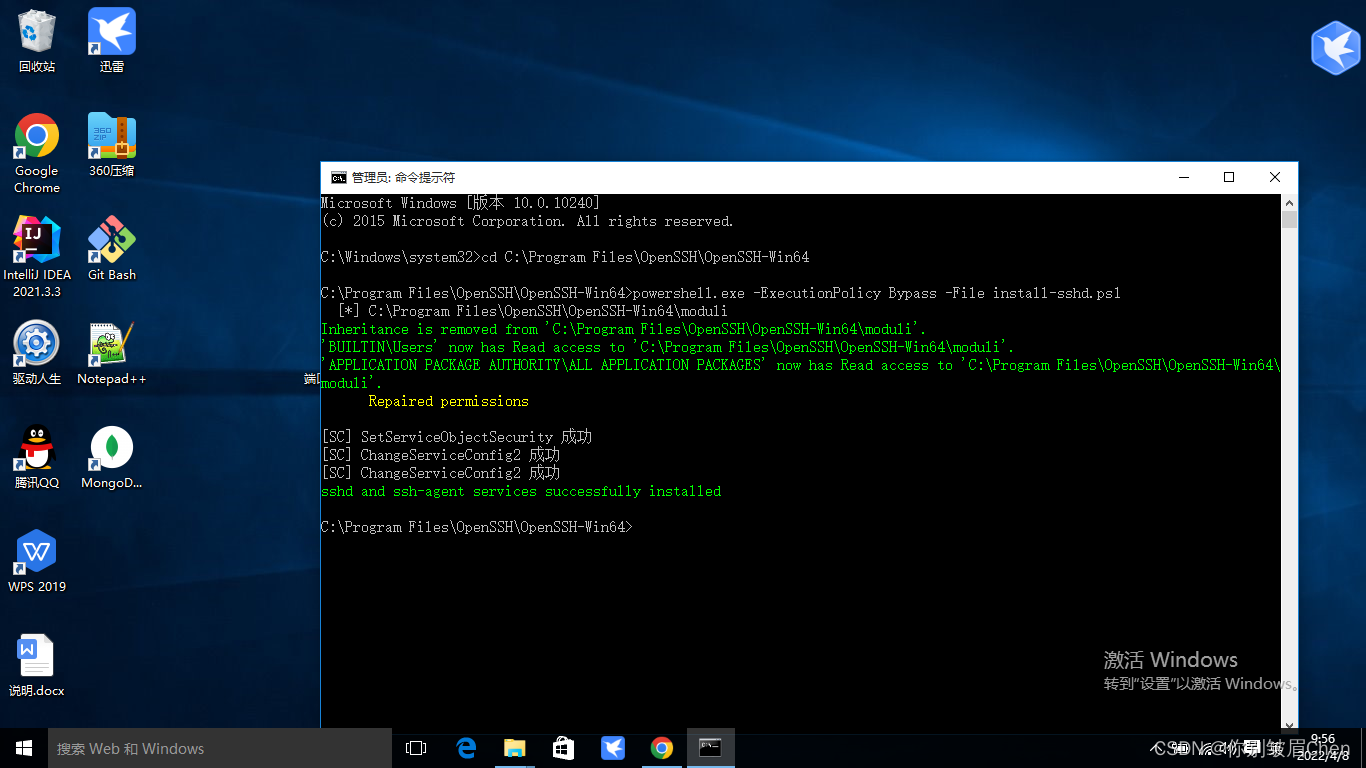This screenshot has width=1366, height=768.
Task: Open command prompt system menu icon in title bar
Action: pyautogui.click(x=339, y=178)
